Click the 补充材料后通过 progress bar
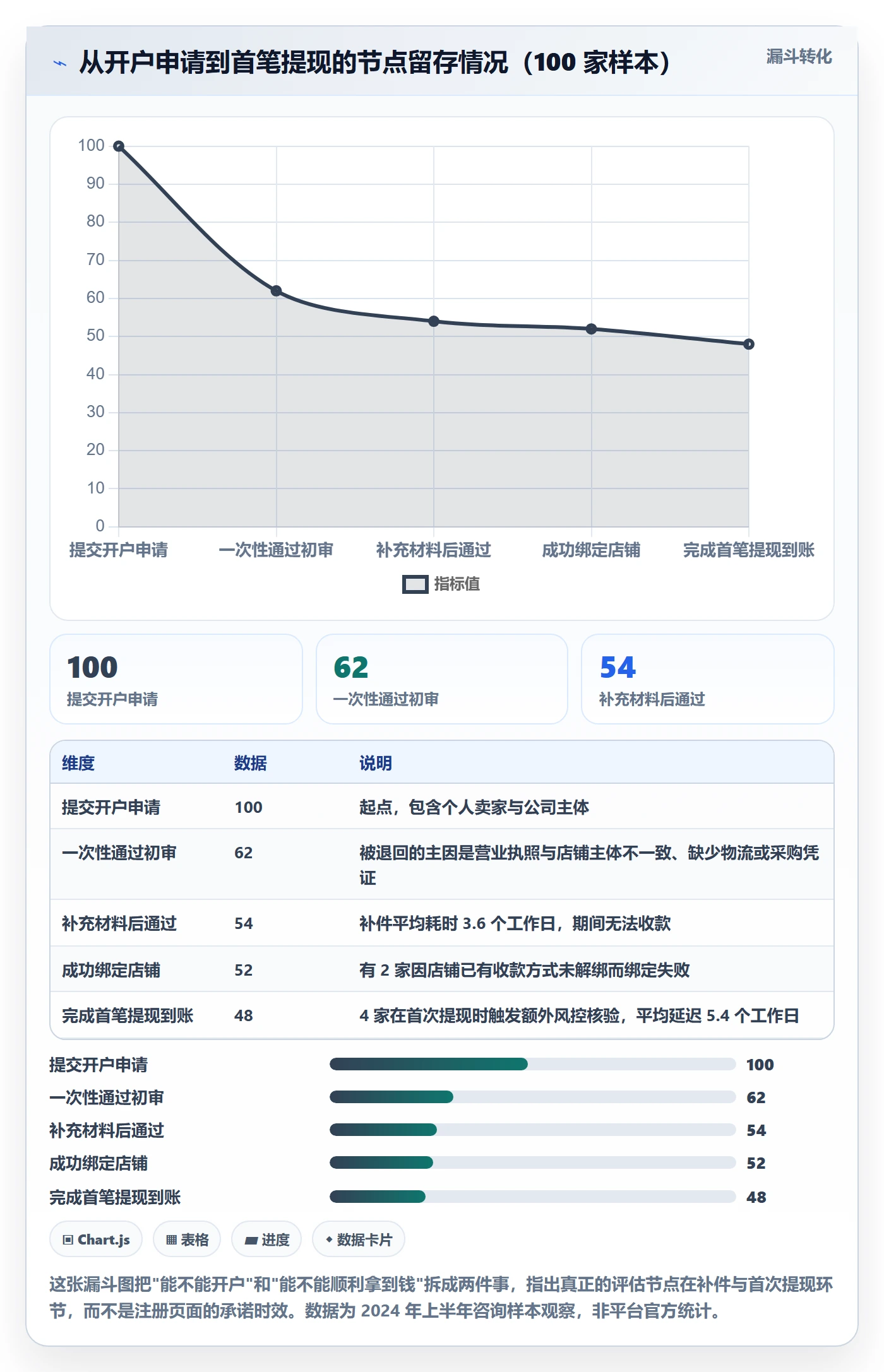884x1372 pixels. (x=533, y=1130)
